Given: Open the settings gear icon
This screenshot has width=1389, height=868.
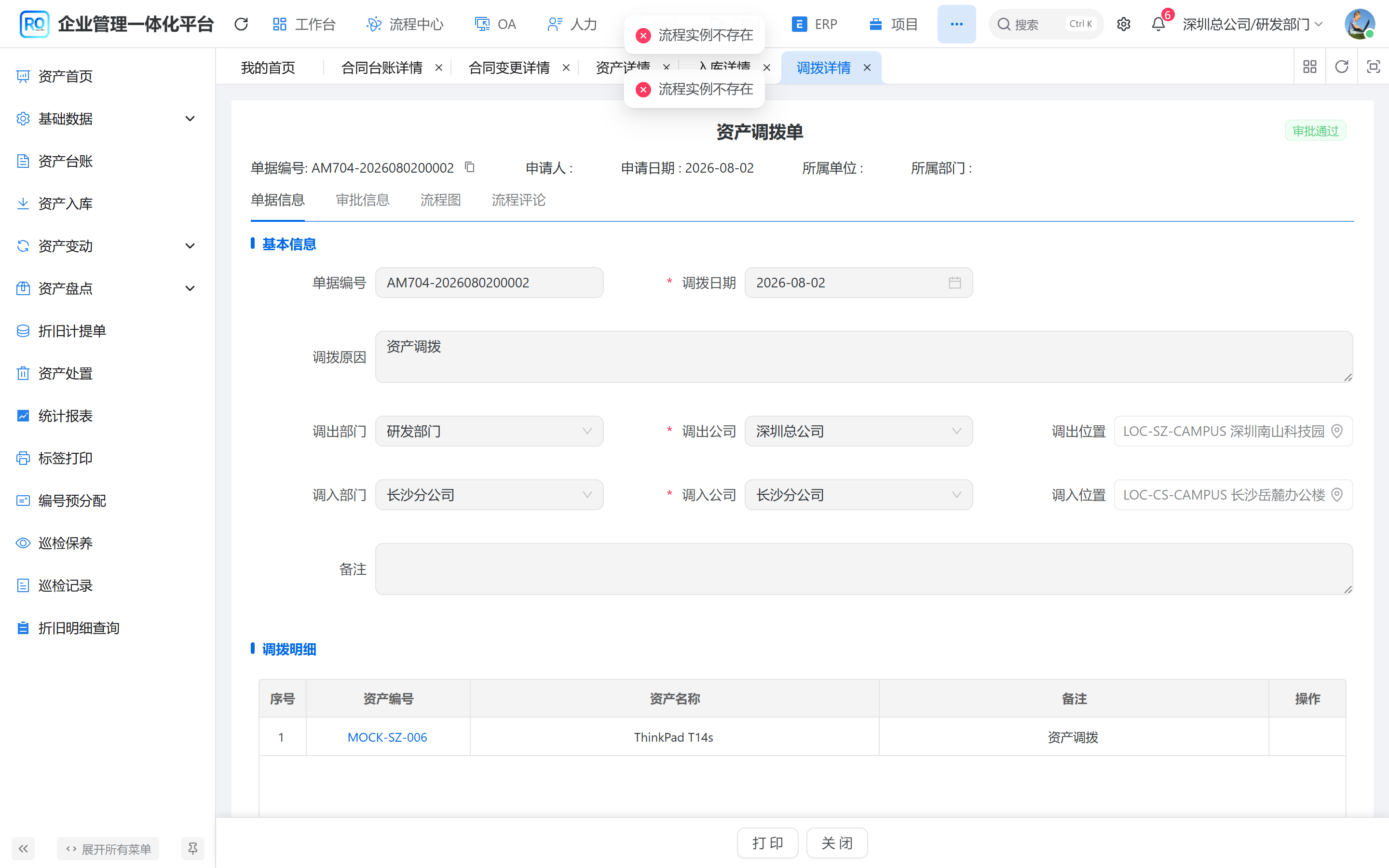Looking at the screenshot, I should click(1123, 24).
